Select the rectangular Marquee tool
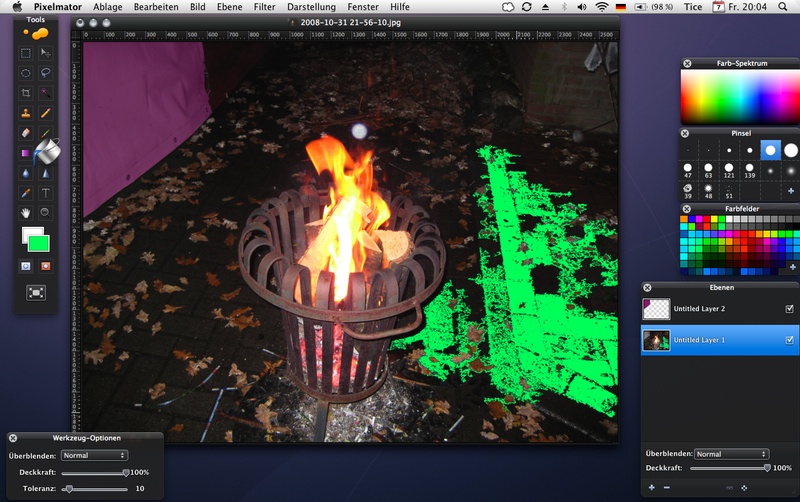This screenshot has height=502, width=800. (26, 53)
